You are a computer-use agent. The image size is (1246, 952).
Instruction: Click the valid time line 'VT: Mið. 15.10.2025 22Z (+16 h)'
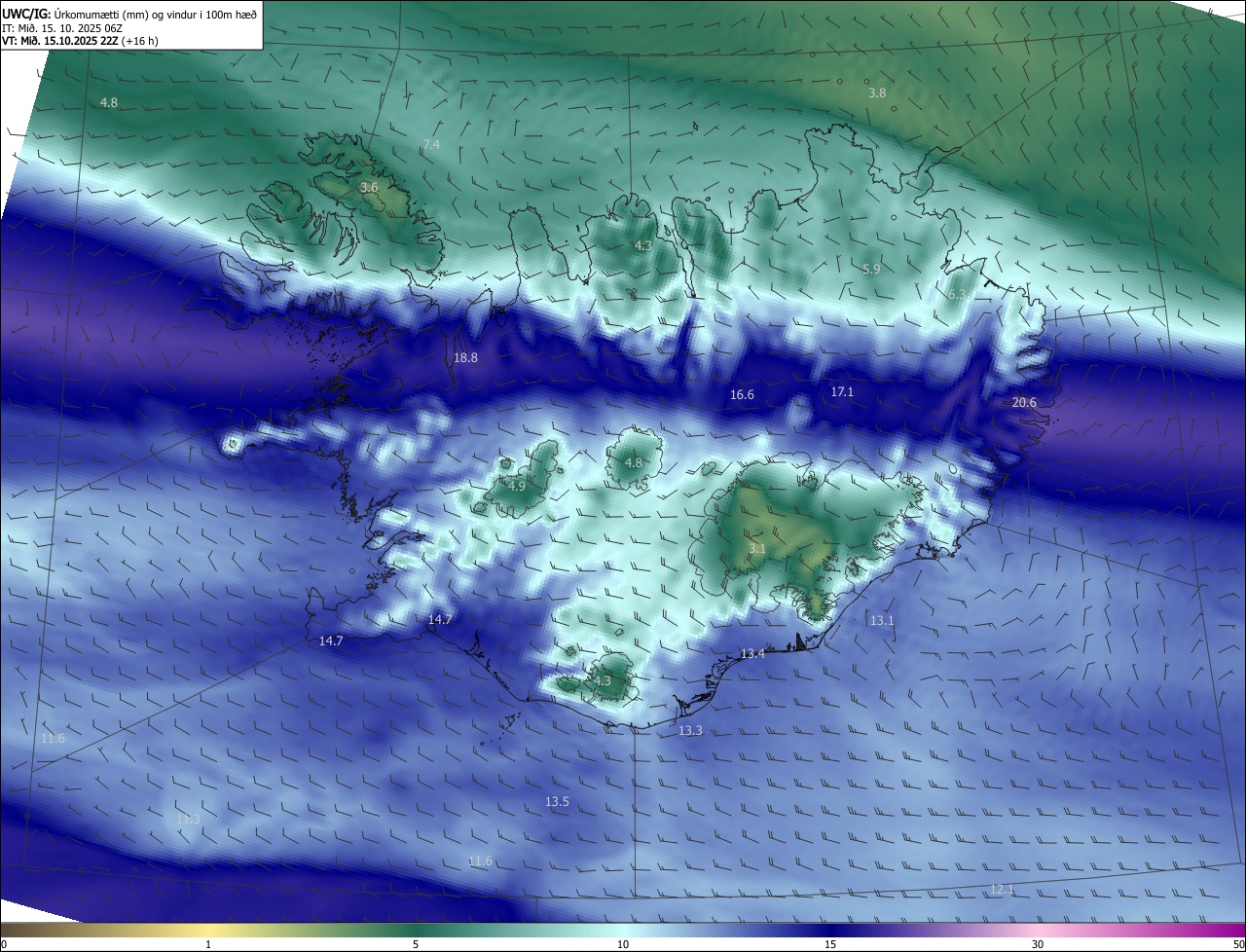(81, 41)
